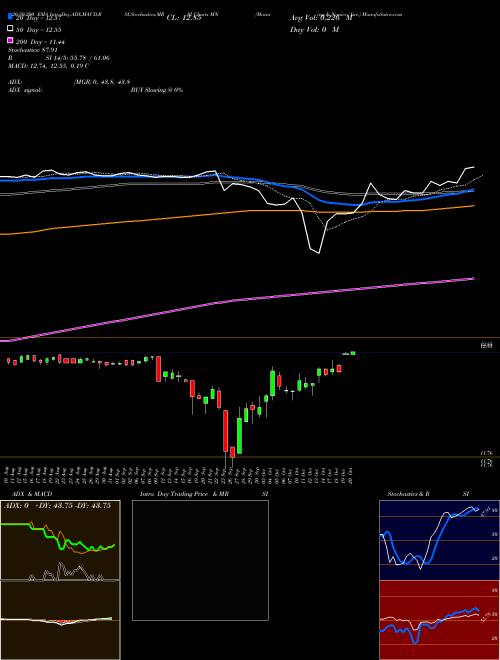Click the 'BUY Slowing @ 0%' signal text
Viewport: 500px width, 660px height.
[x=157, y=90]
